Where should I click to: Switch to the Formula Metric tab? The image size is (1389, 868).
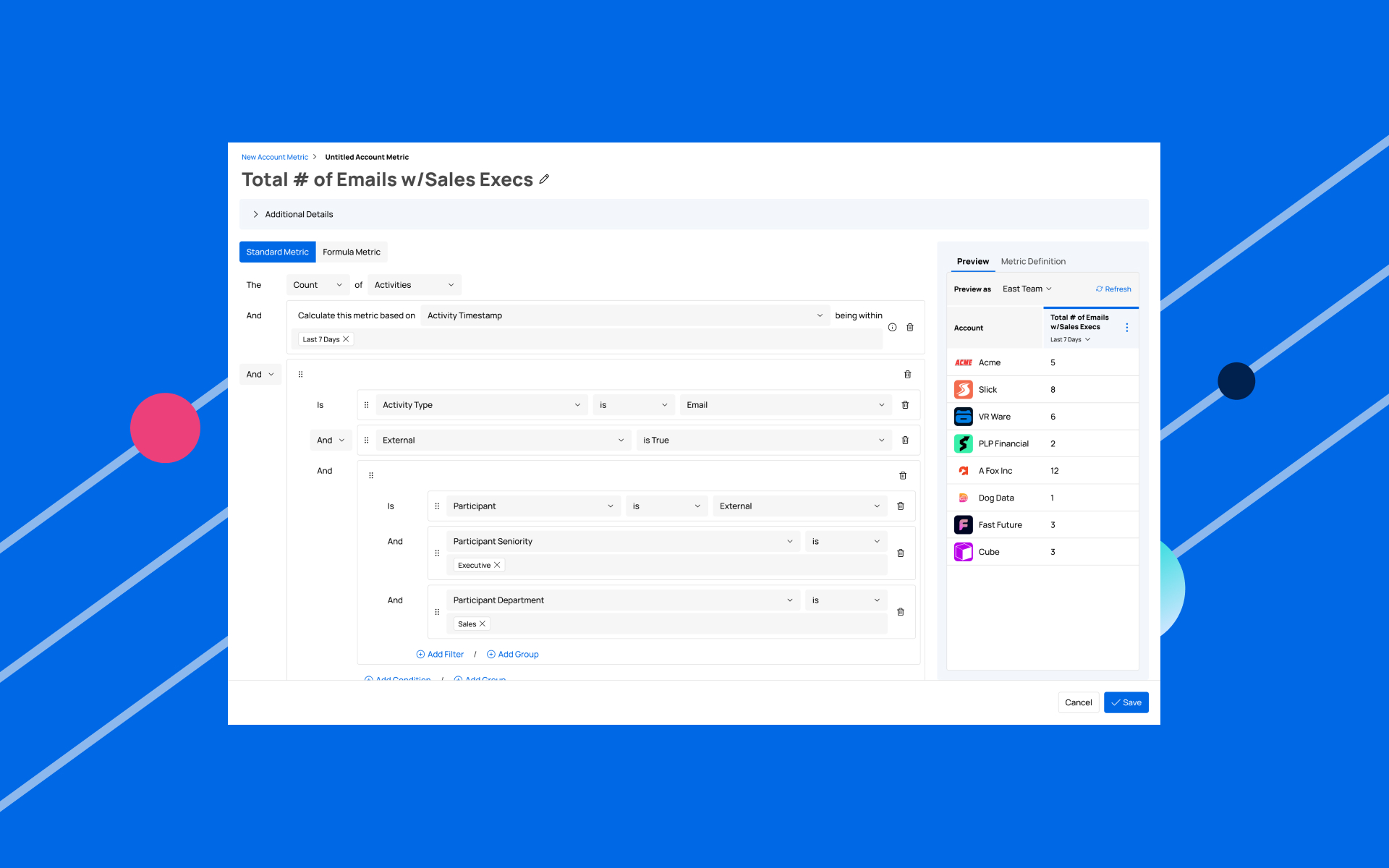pyautogui.click(x=351, y=252)
